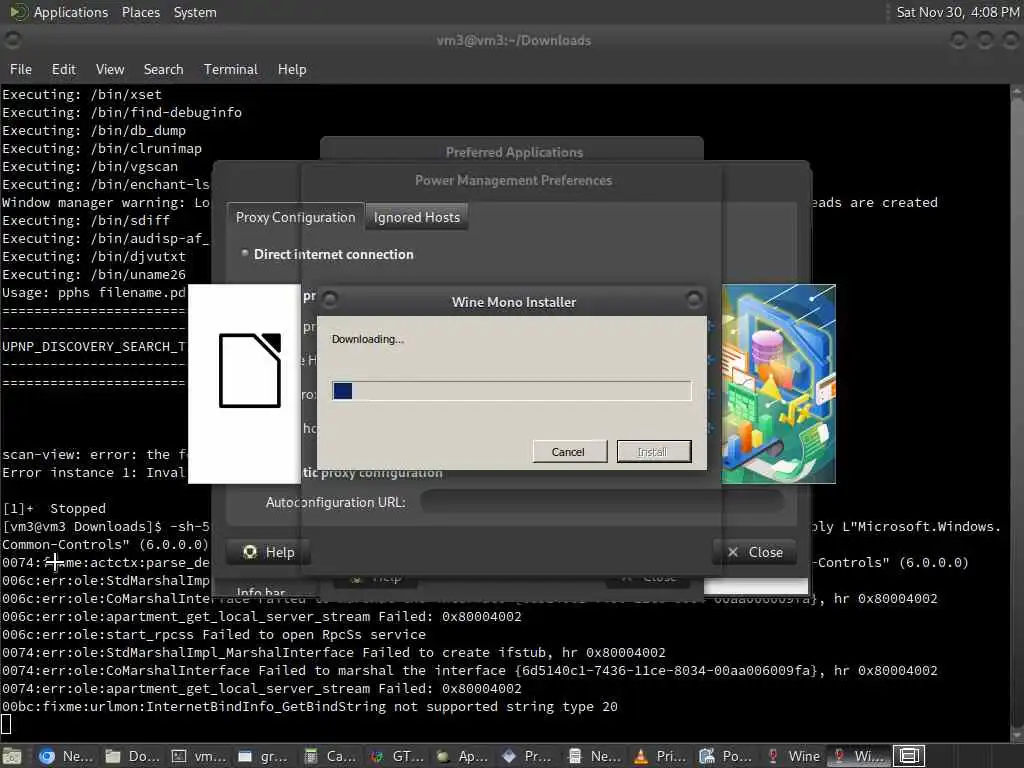The height and width of the screenshot is (768, 1024).
Task: Click the Autoconfiguration URL input field
Action: (601, 502)
